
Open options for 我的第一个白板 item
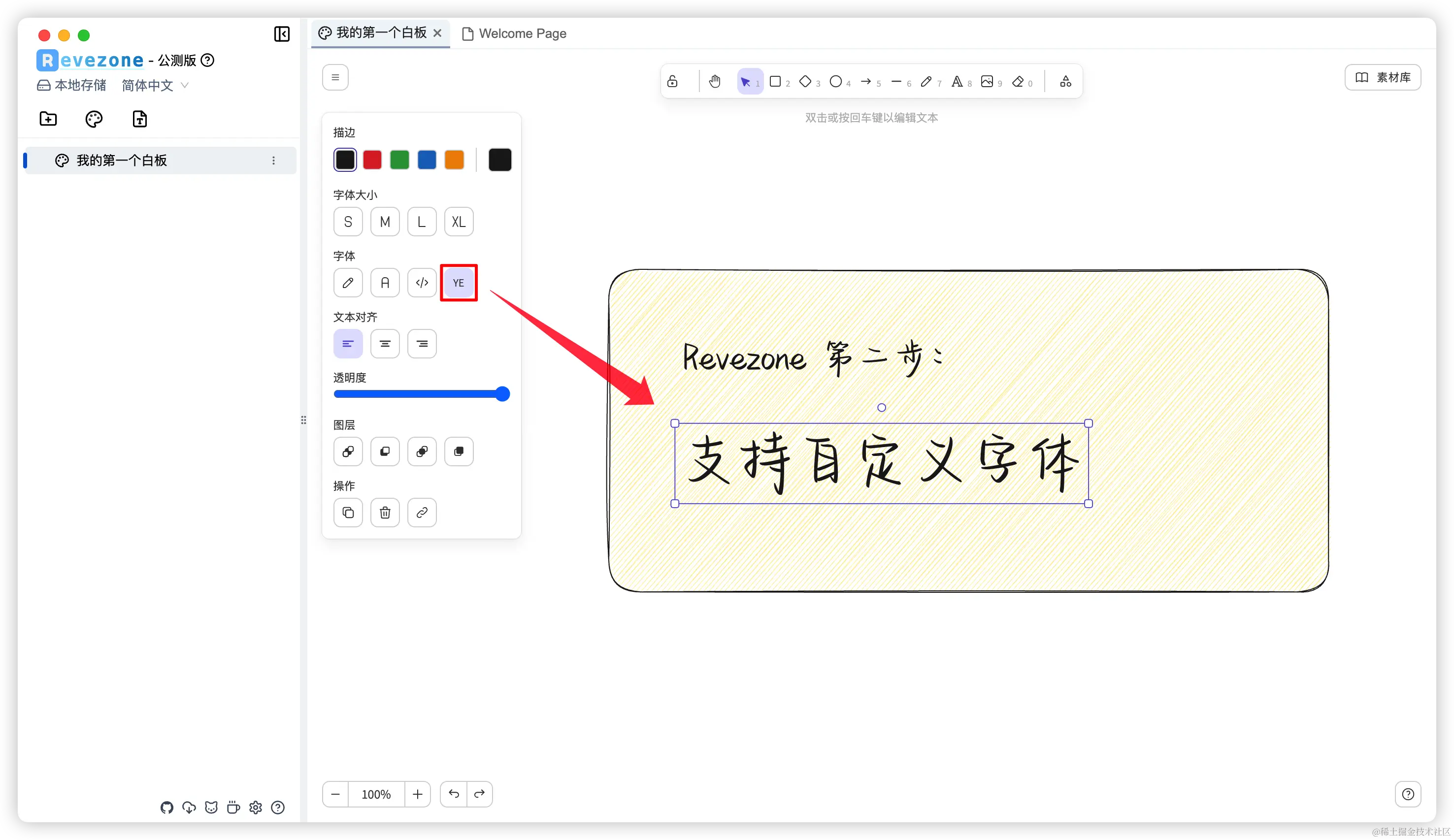pyautogui.click(x=273, y=161)
